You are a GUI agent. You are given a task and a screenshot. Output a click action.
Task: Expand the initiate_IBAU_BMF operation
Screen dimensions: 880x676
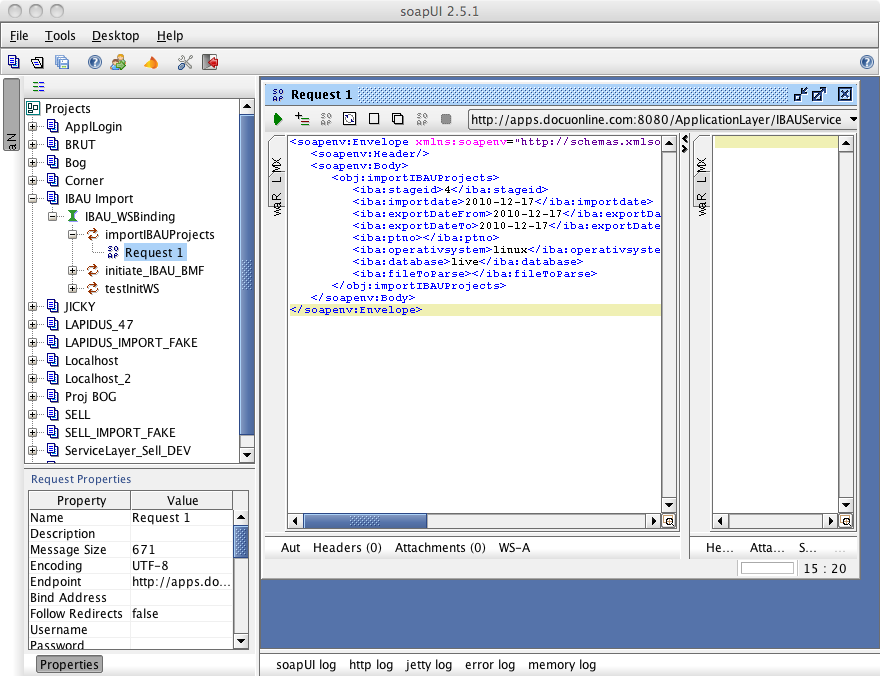click(73, 271)
